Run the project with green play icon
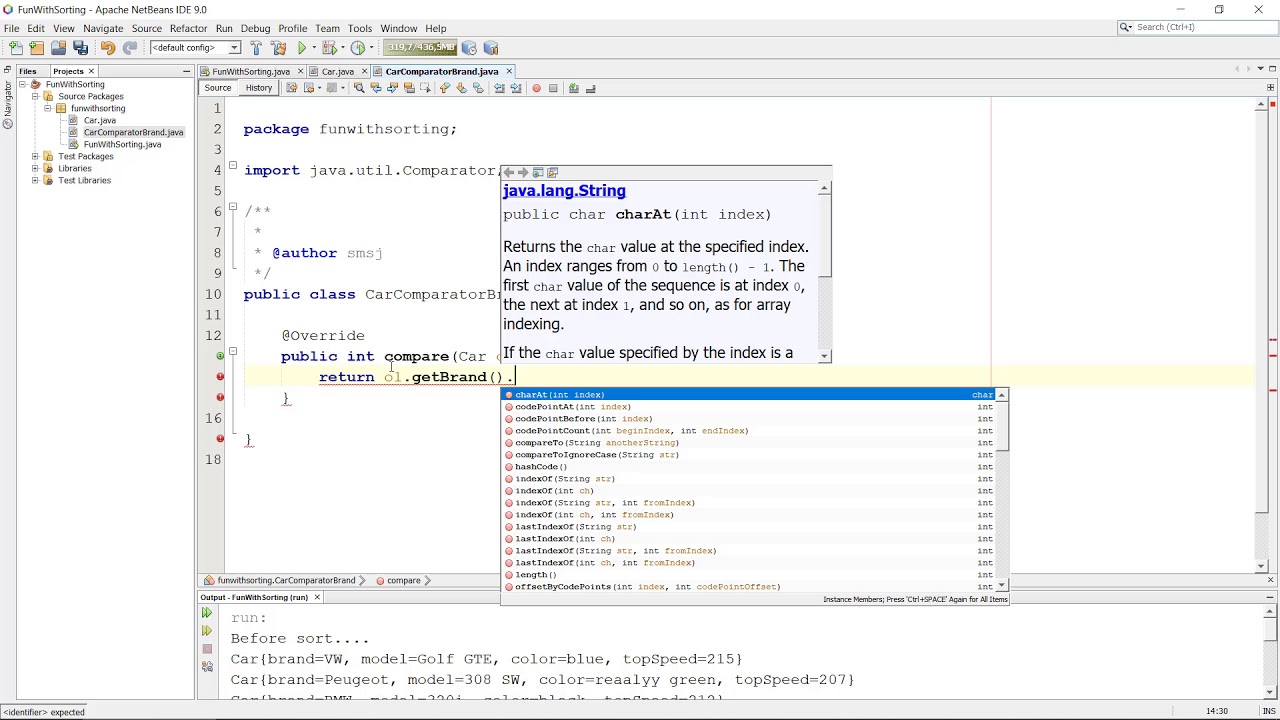The width and height of the screenshot is (1280, 720). [x=302, y=48]
